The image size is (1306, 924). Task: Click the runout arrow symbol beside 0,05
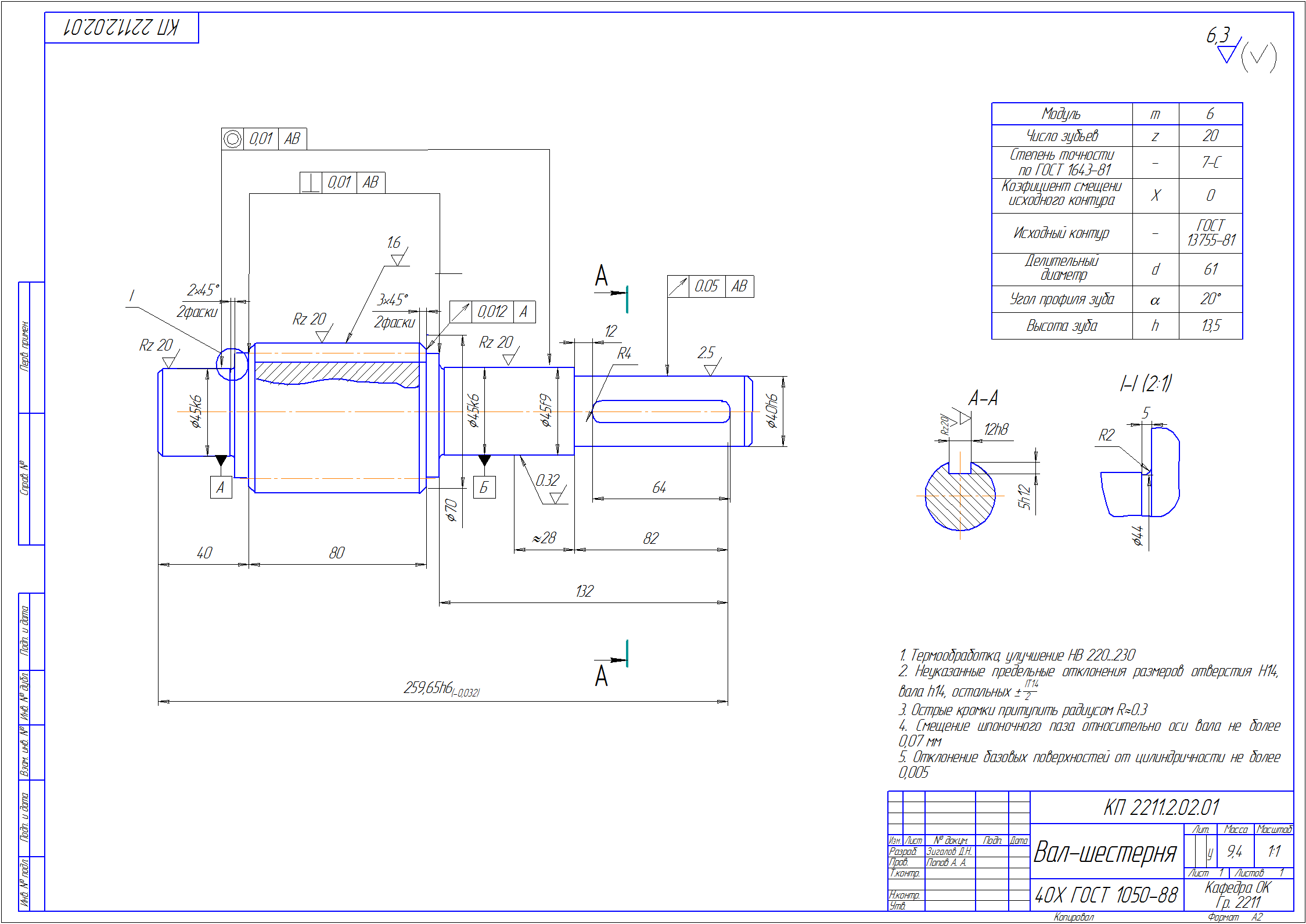[678, 287]
